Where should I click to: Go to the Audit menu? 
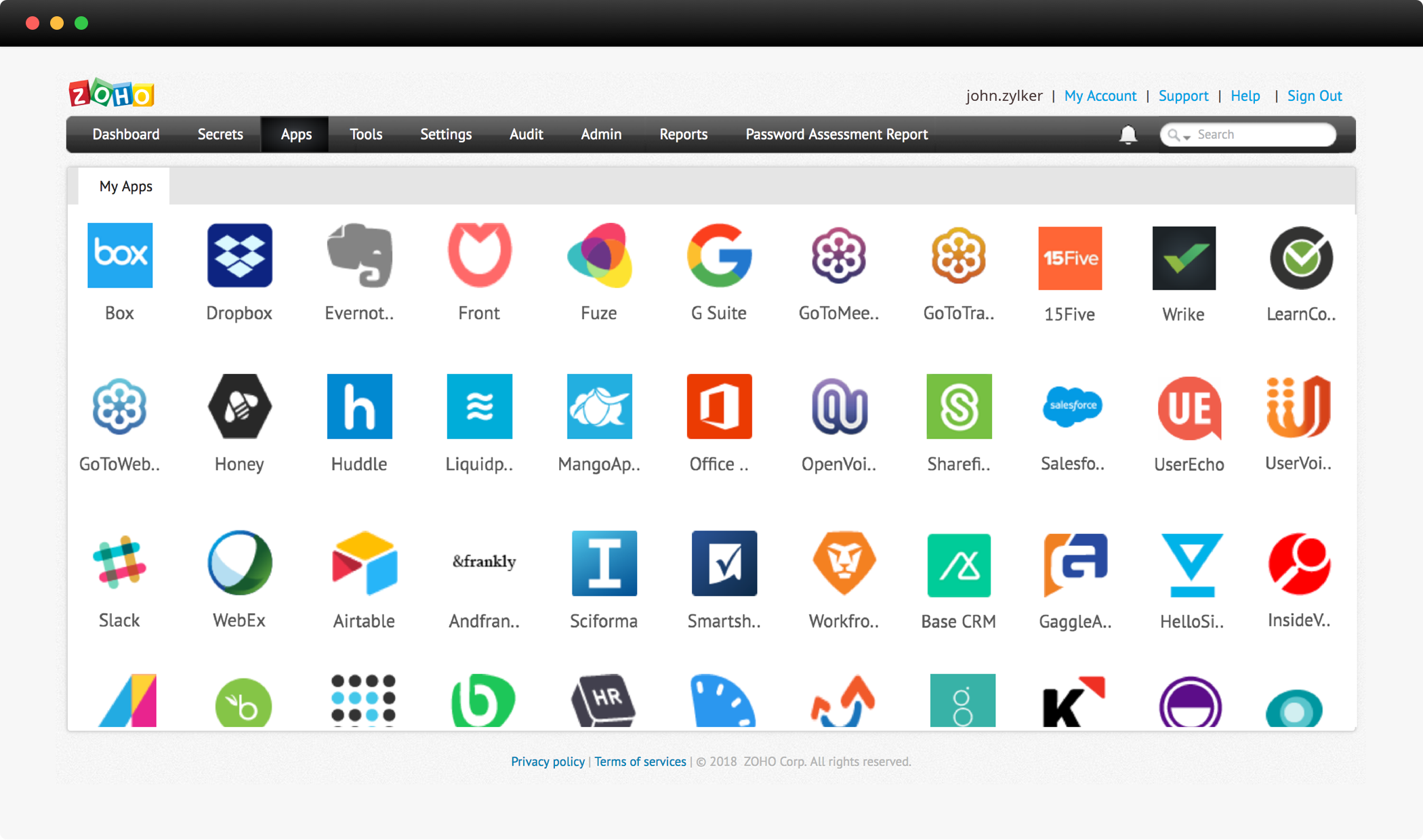coord(527,134)
